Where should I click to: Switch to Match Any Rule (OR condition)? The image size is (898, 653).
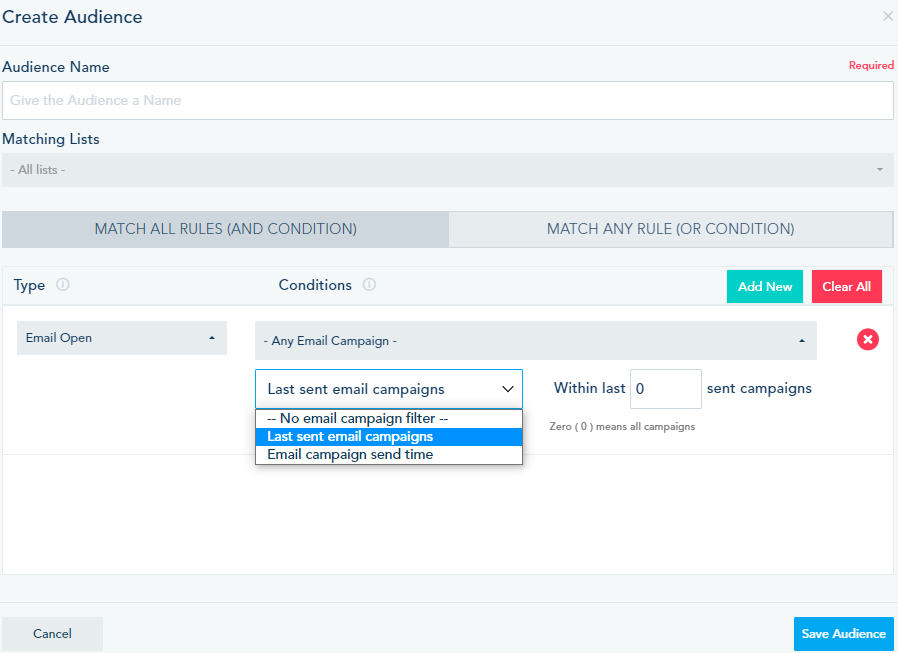670,229
